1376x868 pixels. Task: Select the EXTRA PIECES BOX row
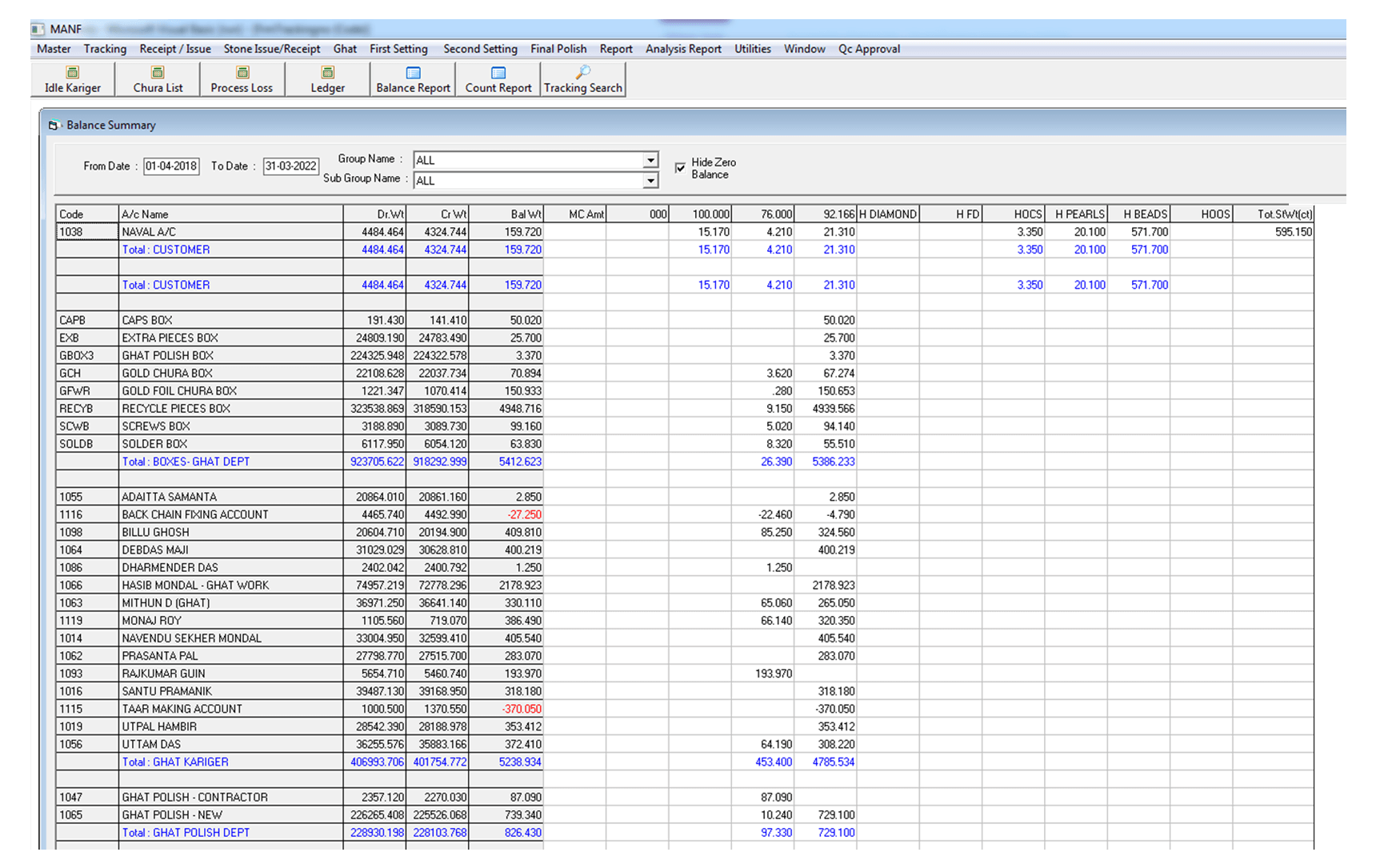click(685, 338)
